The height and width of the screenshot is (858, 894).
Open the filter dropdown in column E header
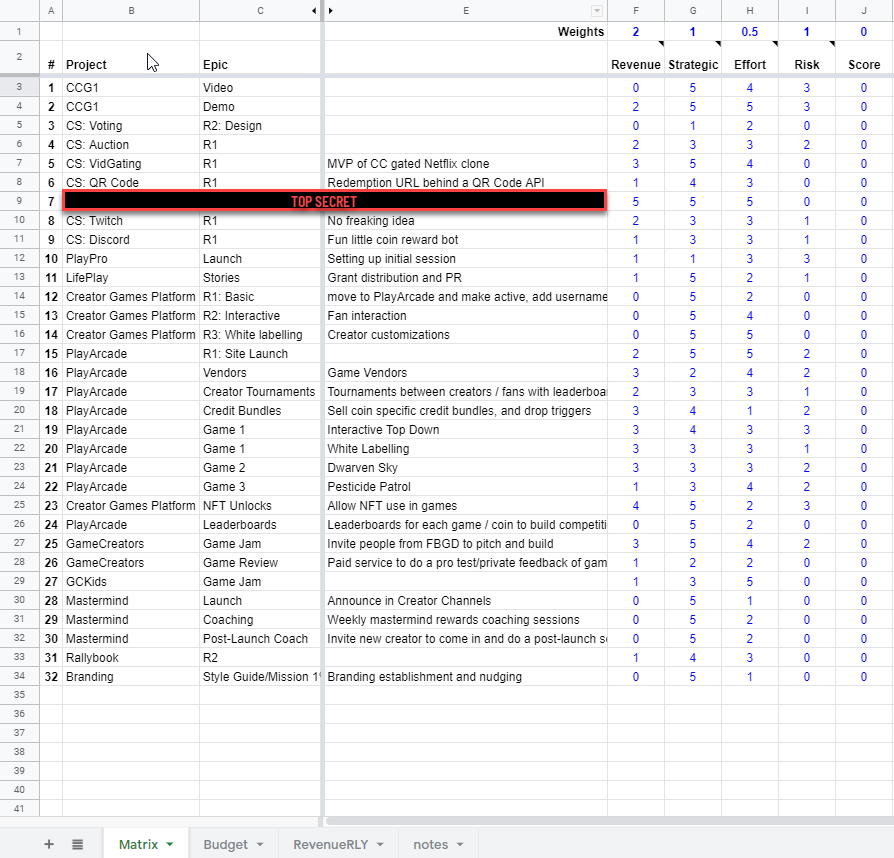pos(597,11)
